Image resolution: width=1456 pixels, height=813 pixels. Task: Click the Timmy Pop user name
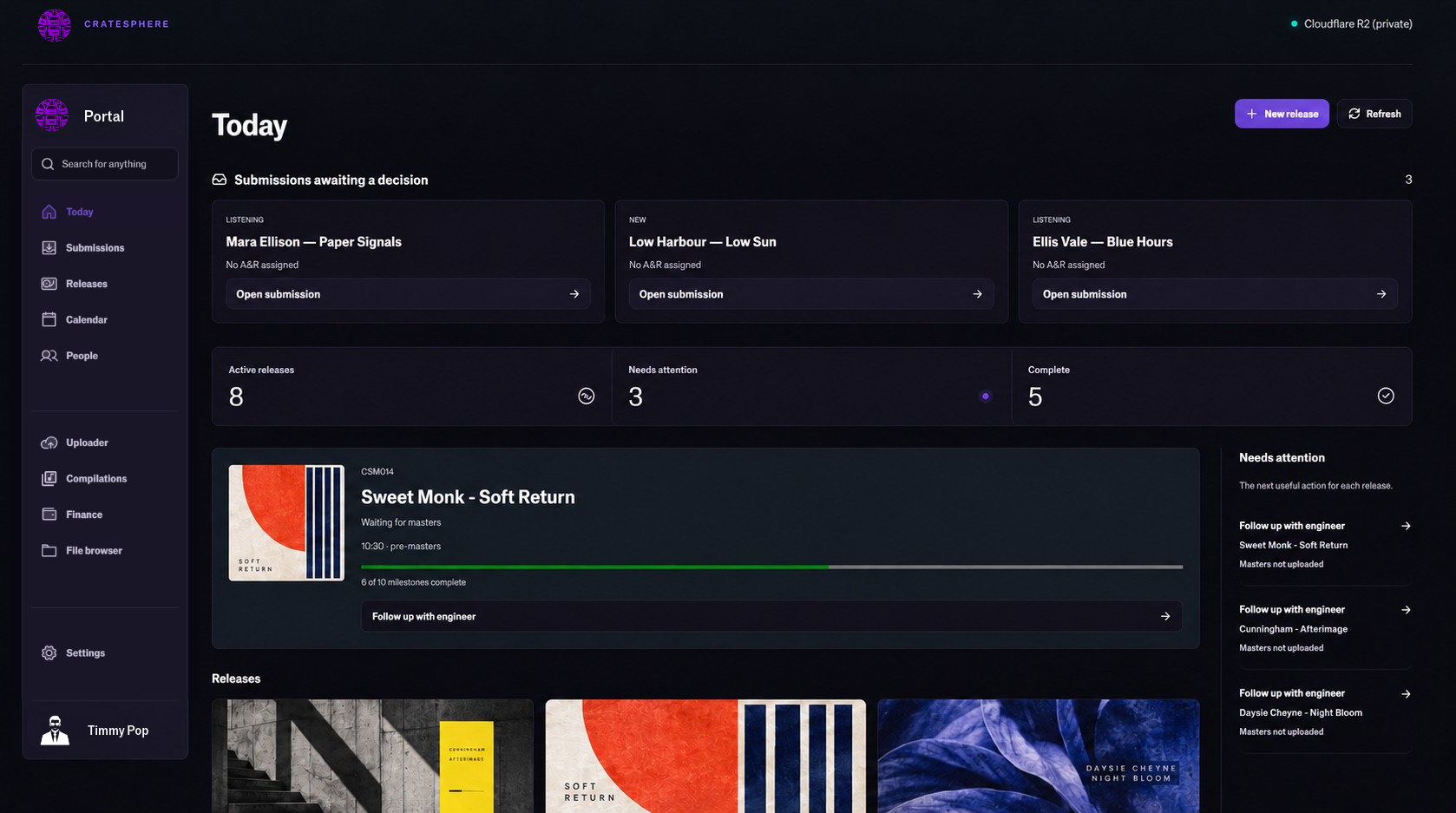(118, 731)
